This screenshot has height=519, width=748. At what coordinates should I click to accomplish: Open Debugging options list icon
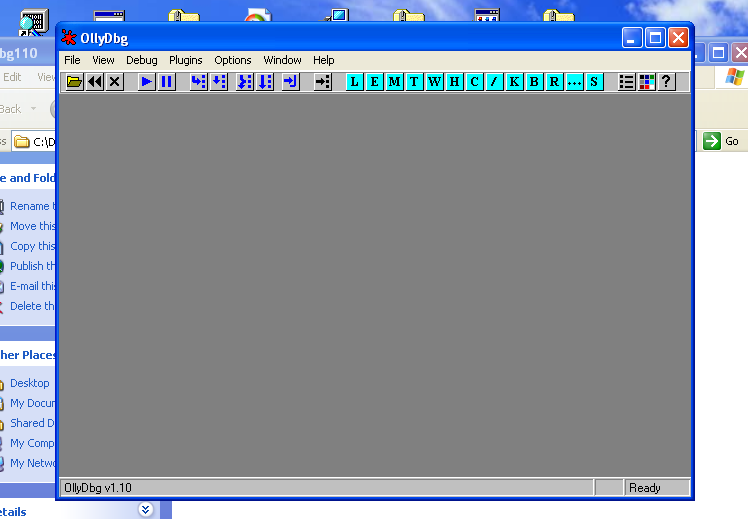point(626,82)
